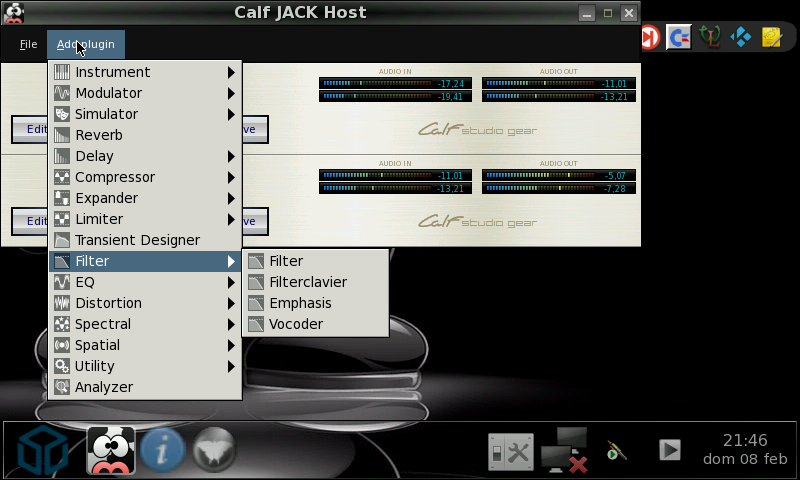Viewport: 800px width, 480px height.
Task: Add the Vocoder plugin
Action: tap(315, 324)
